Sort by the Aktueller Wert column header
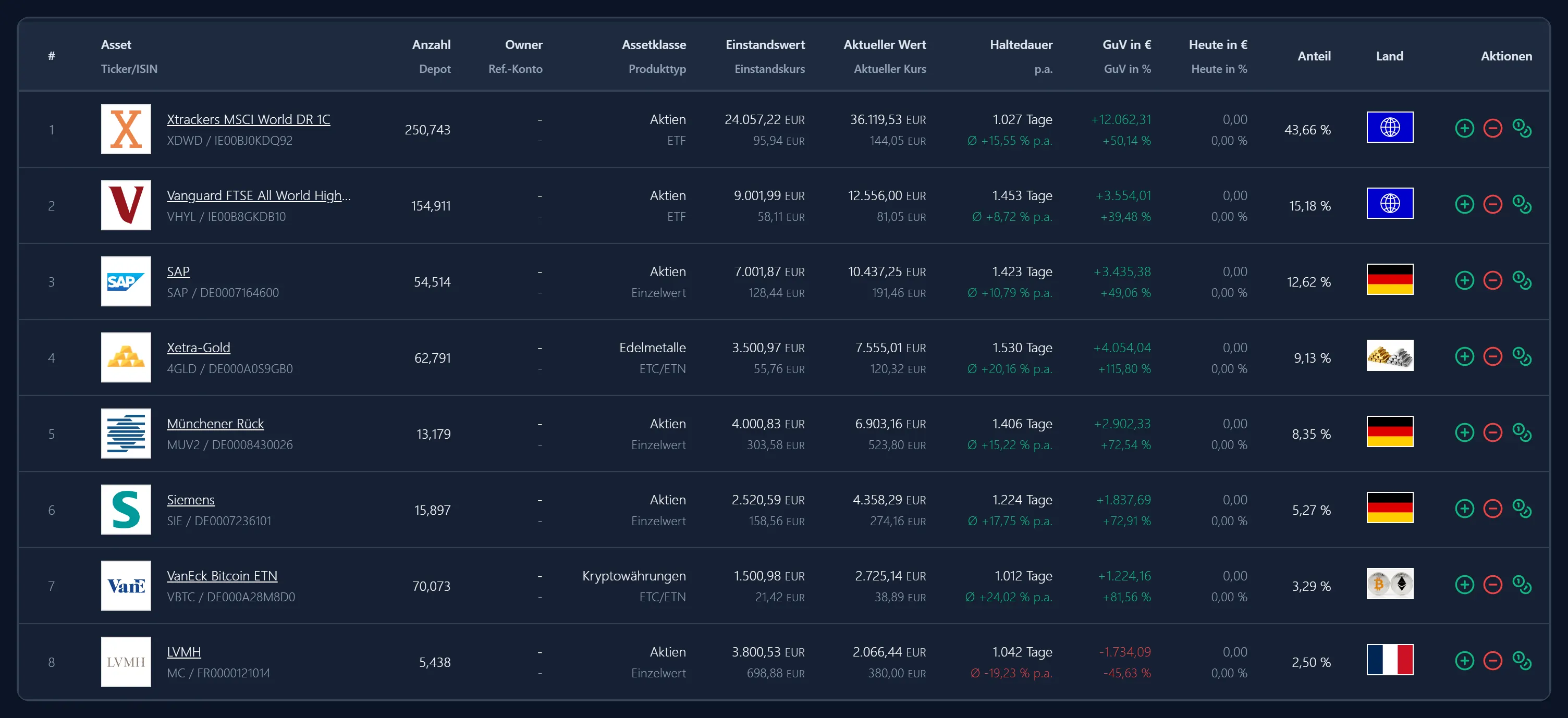 tap(885, 44)
